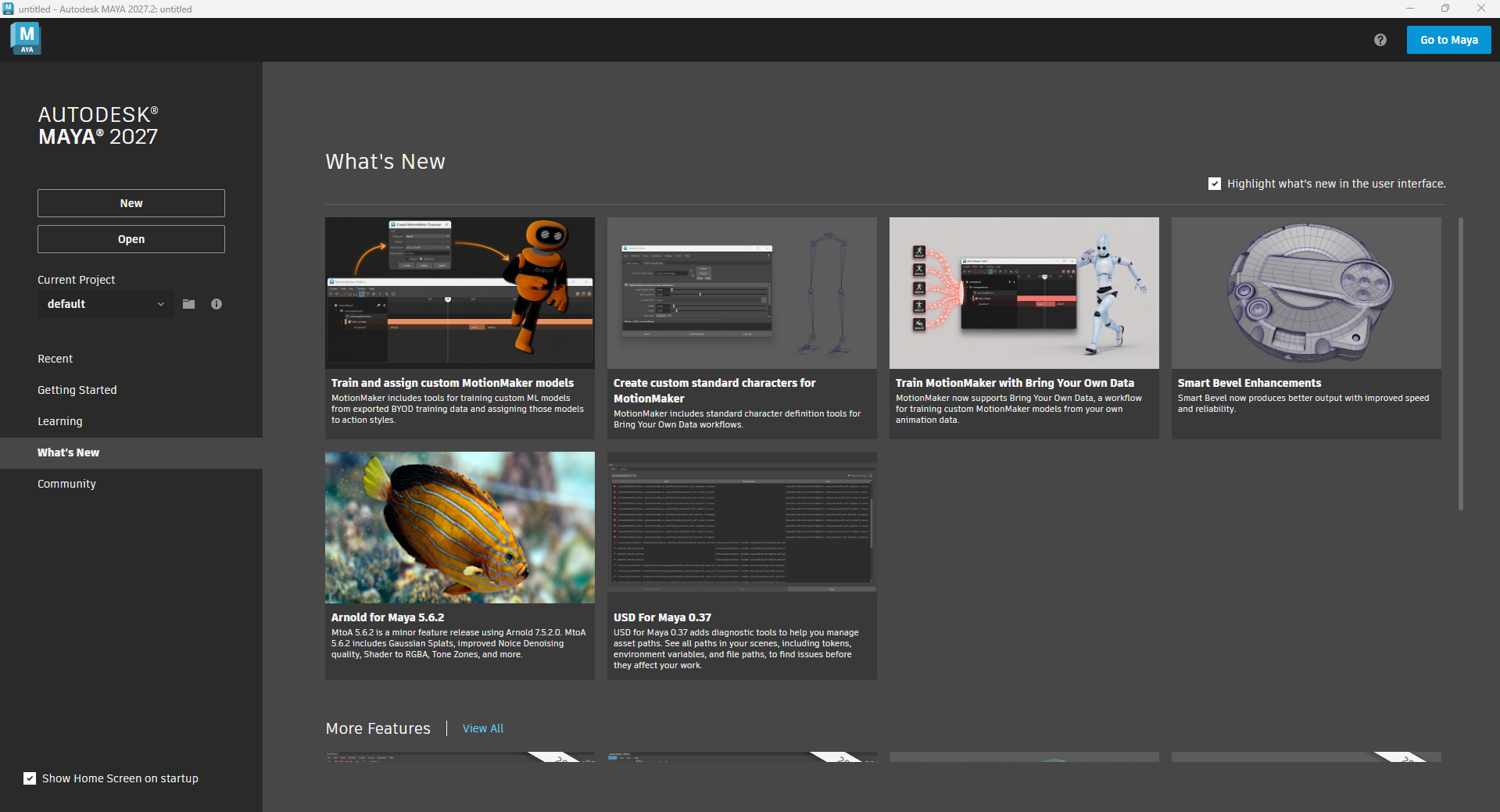Minimize the Maya window
This screenshot has width=1500, height=812.
[x=1410, y=9]
